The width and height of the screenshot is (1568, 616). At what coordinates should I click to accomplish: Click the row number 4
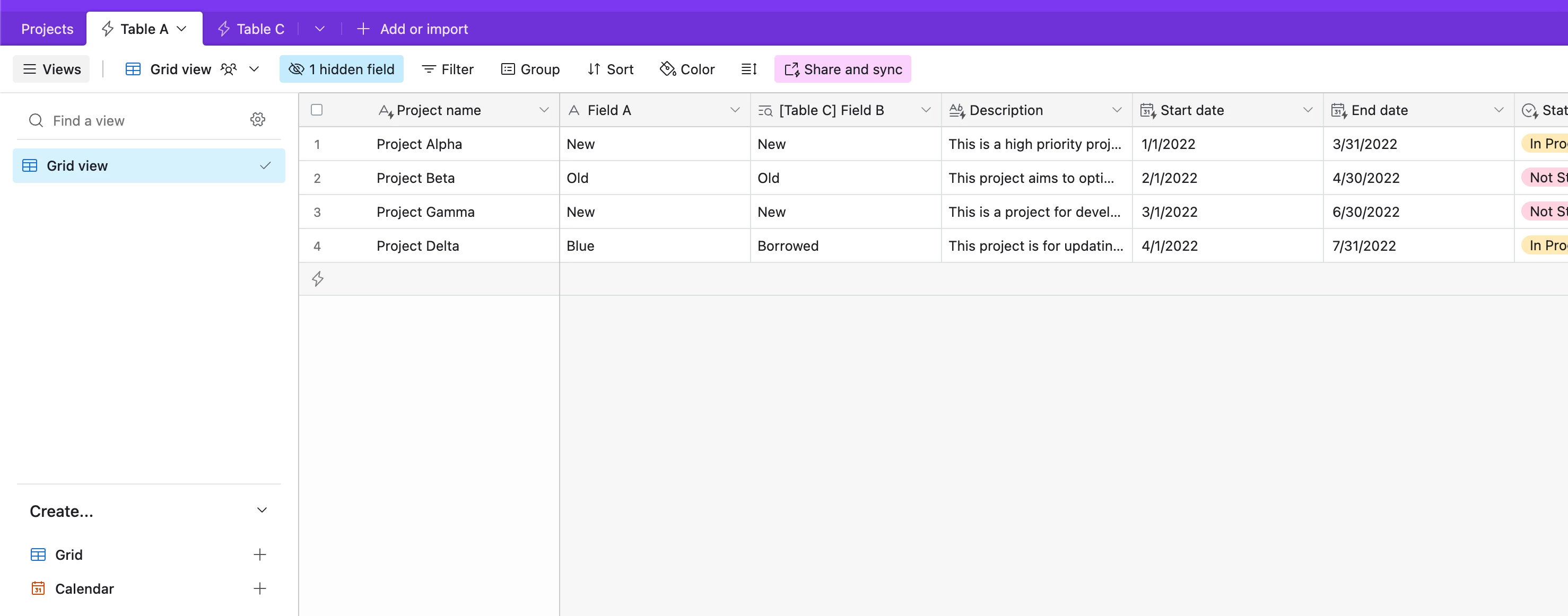coord(317,245)
